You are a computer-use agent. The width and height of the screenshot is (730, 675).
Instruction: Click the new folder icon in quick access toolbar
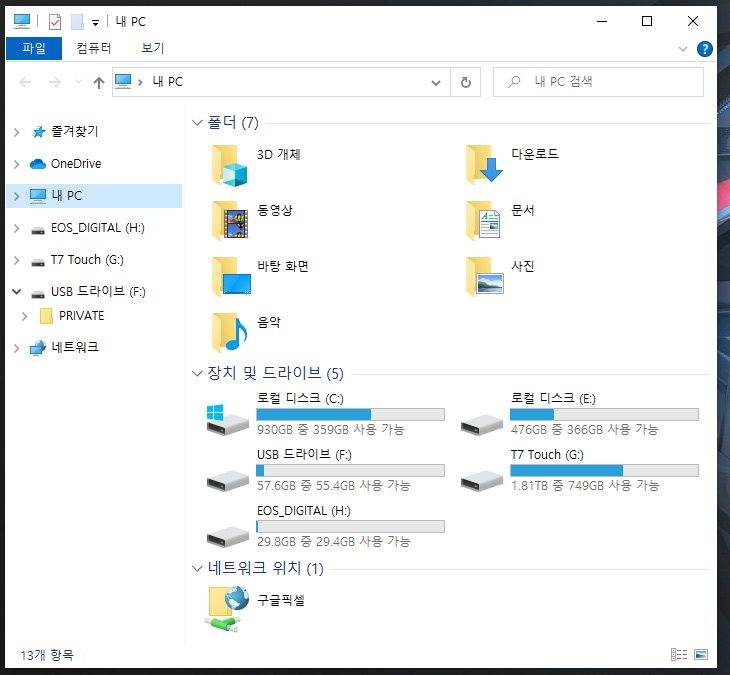click(77, 21)
